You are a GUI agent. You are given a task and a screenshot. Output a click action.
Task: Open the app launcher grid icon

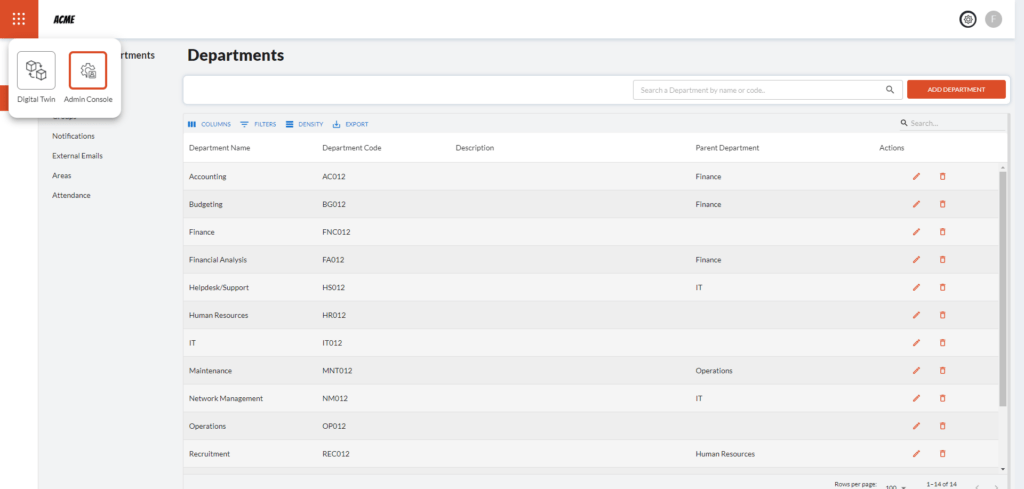tap(19, 19)
